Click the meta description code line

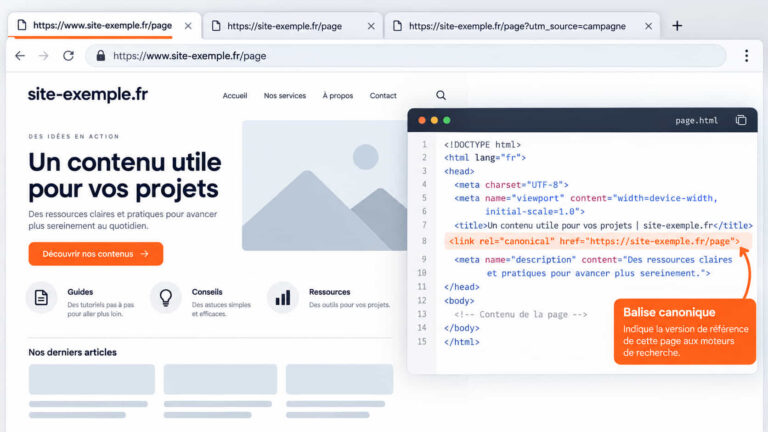(593, 266)
